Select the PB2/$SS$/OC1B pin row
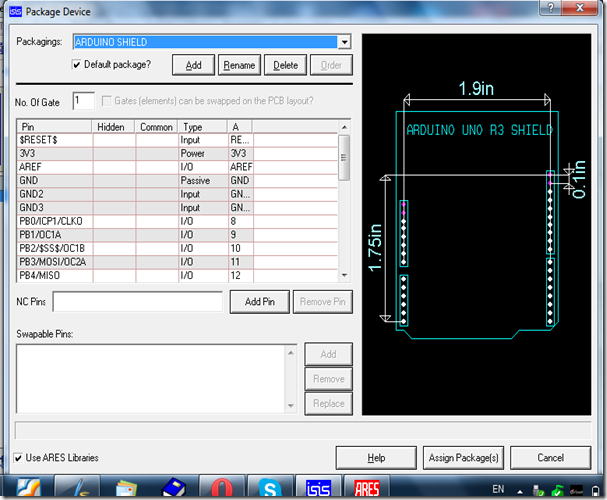 pyautogui.click(x=177, y=248)
